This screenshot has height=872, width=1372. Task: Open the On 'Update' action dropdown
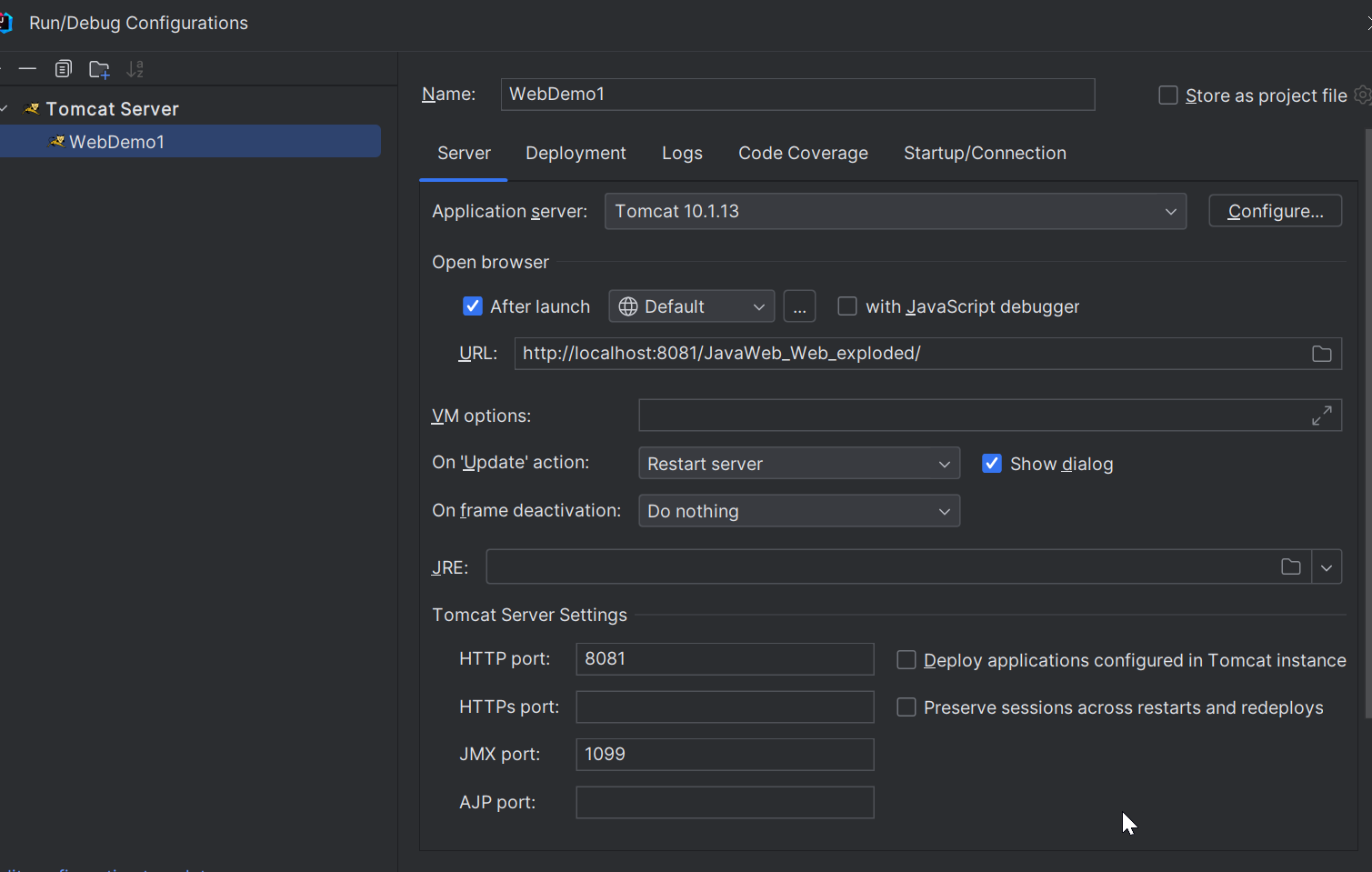(x=798, y=464)
